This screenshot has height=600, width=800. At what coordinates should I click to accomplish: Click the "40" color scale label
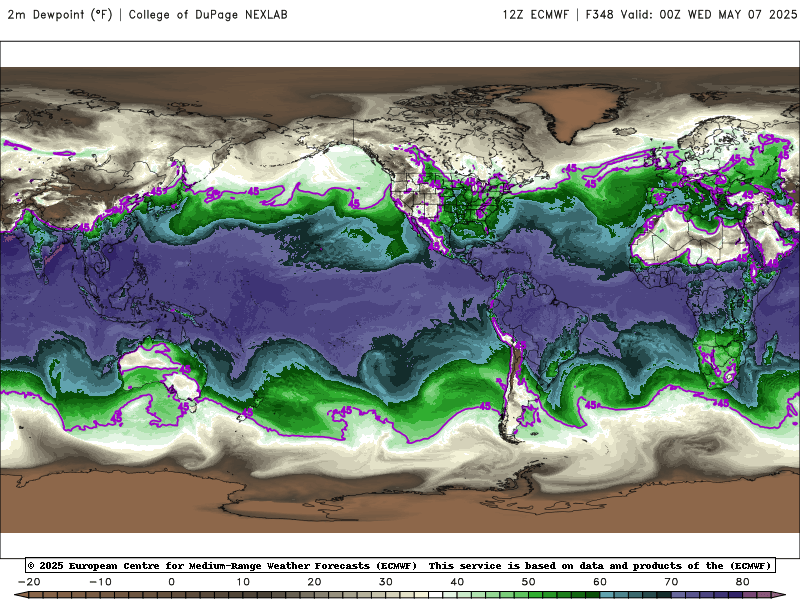pos(457,582)
